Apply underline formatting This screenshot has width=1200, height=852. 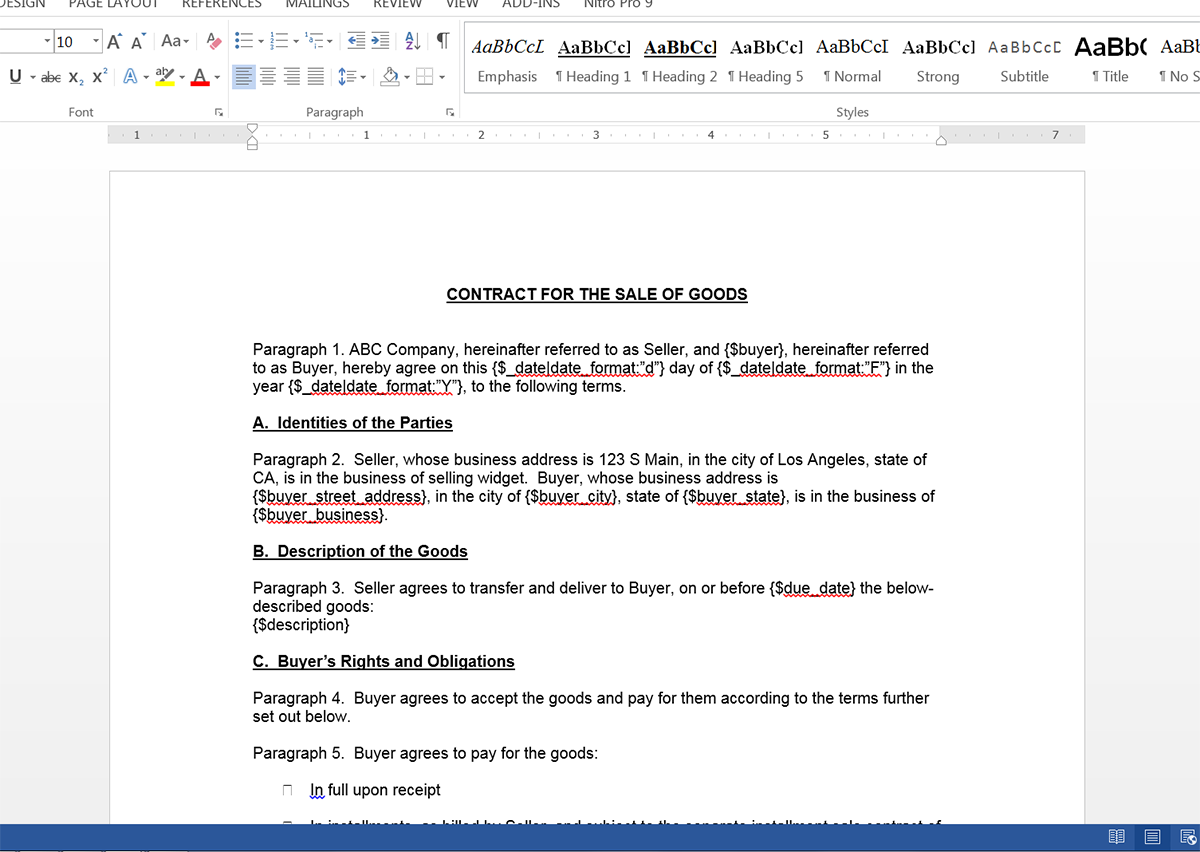point(16,76)
